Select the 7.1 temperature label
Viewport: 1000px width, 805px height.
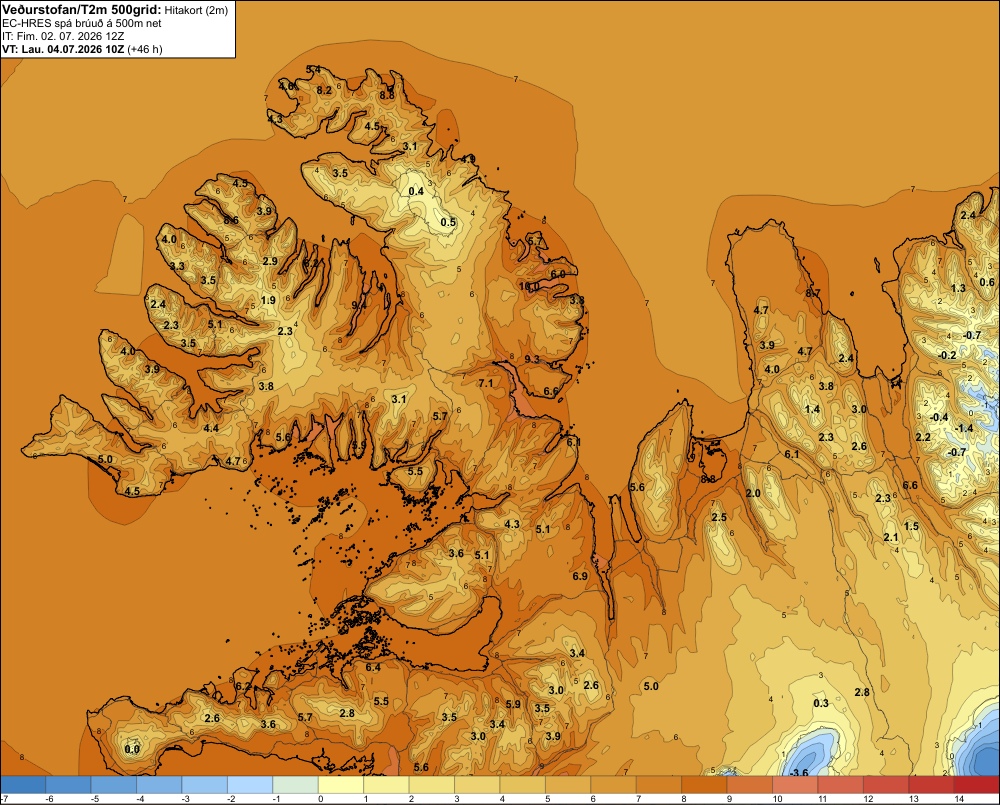pyautogui.click(x=486, y=383)
